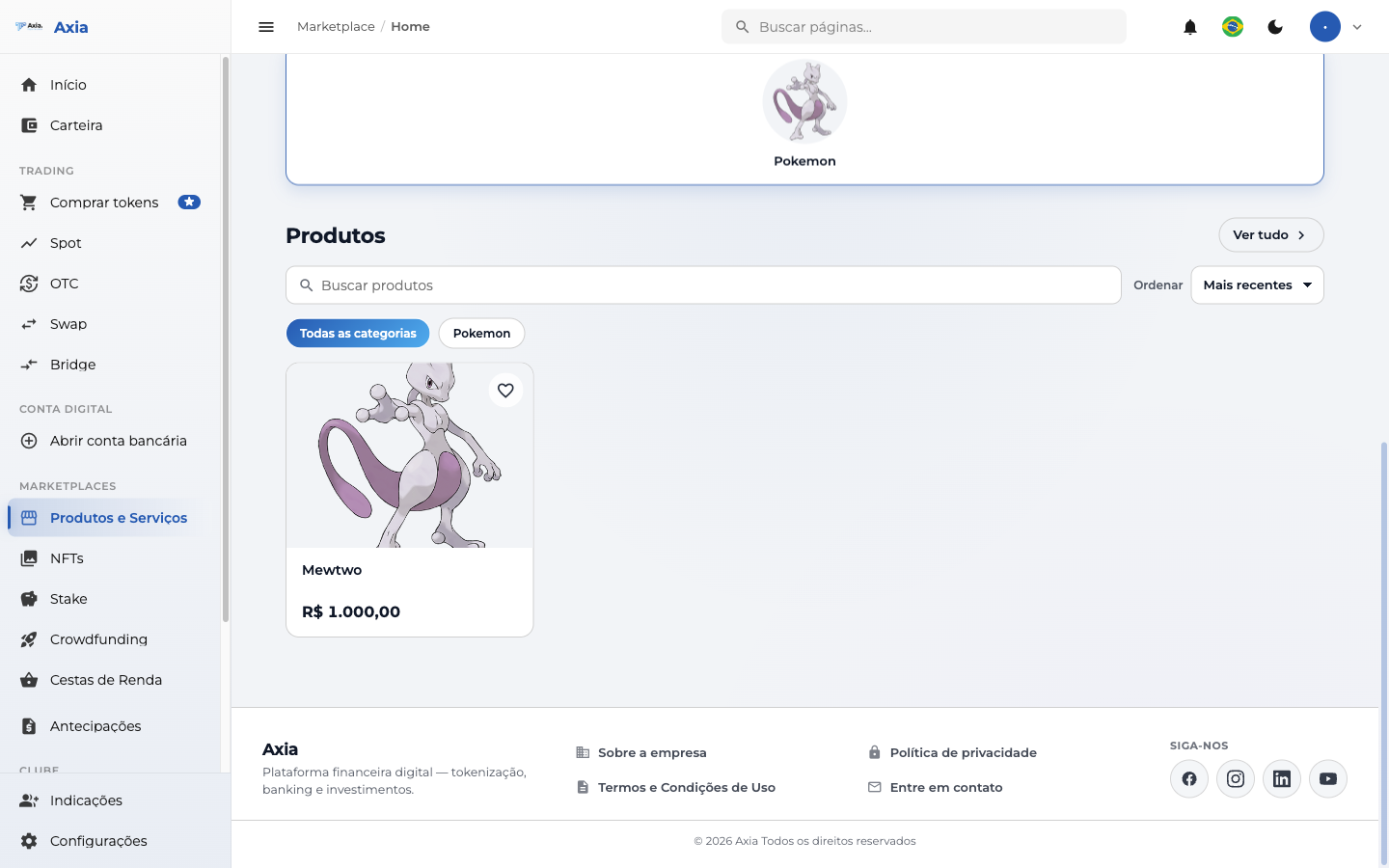Click the Ver tudo button

click(x=1271, y=235)
